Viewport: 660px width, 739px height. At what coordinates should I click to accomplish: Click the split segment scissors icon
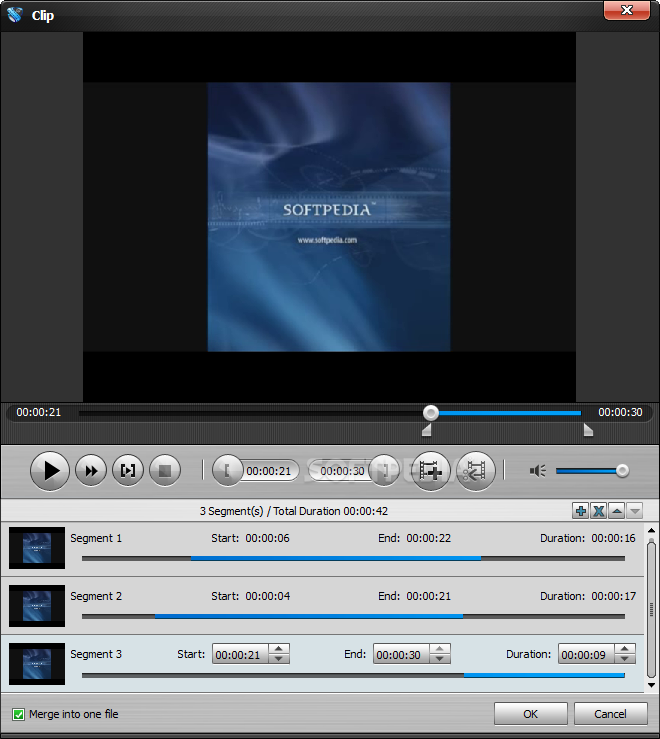(476, 470)
